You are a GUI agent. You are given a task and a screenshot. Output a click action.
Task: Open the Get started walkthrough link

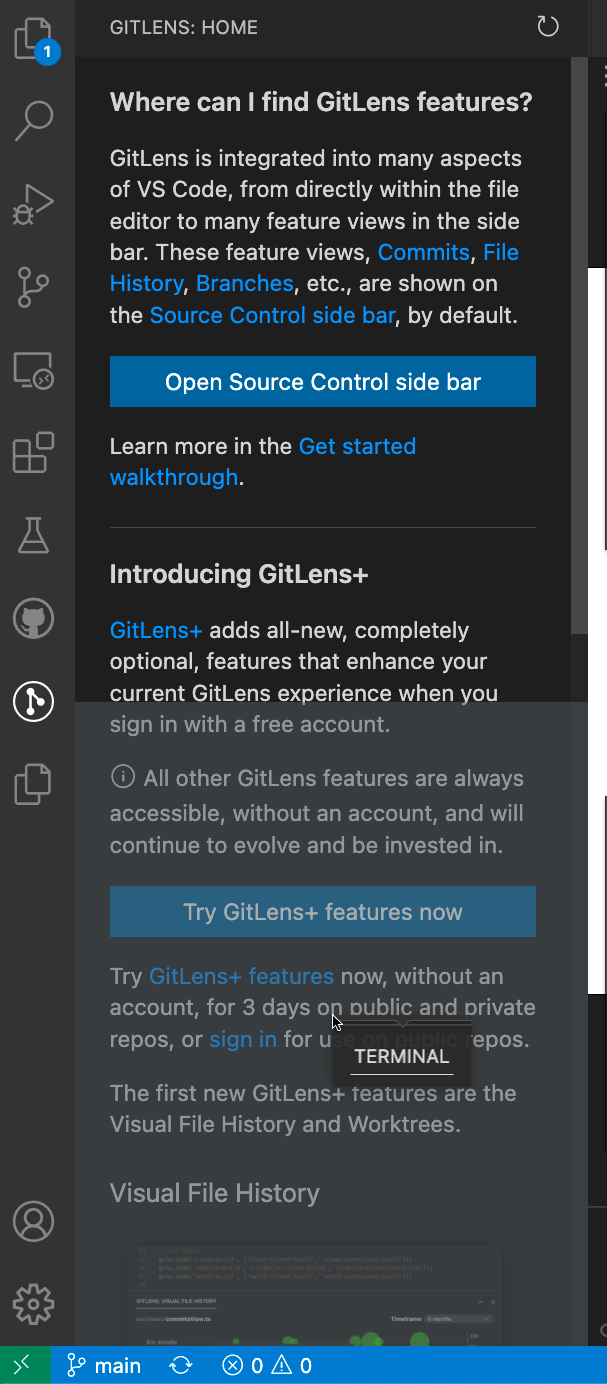tap(357, 446)
